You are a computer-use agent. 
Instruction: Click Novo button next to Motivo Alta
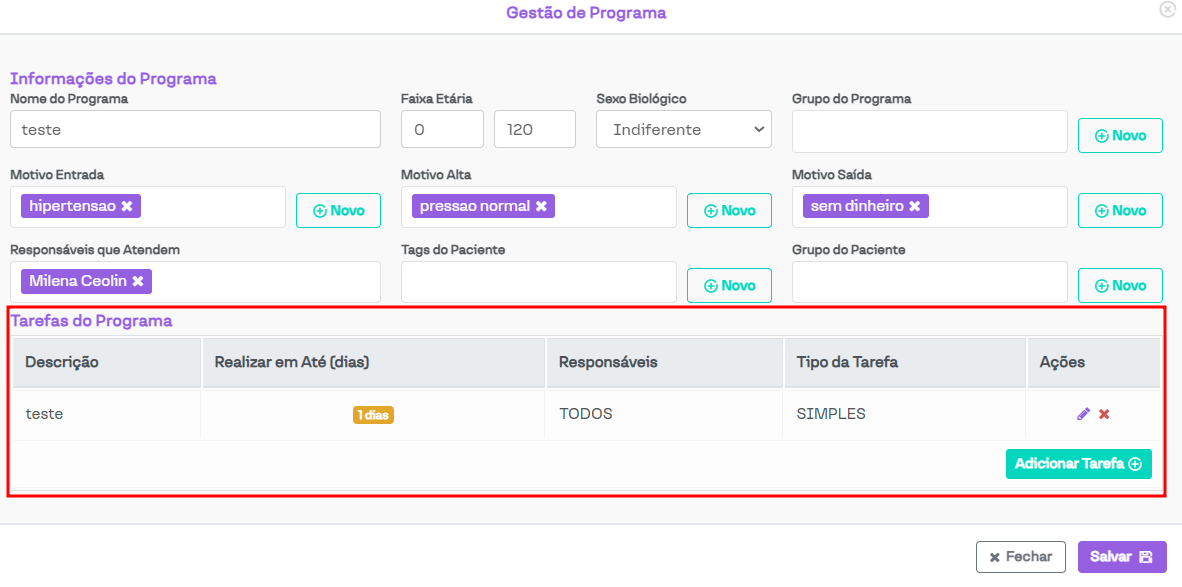click(x=729, y=210)
